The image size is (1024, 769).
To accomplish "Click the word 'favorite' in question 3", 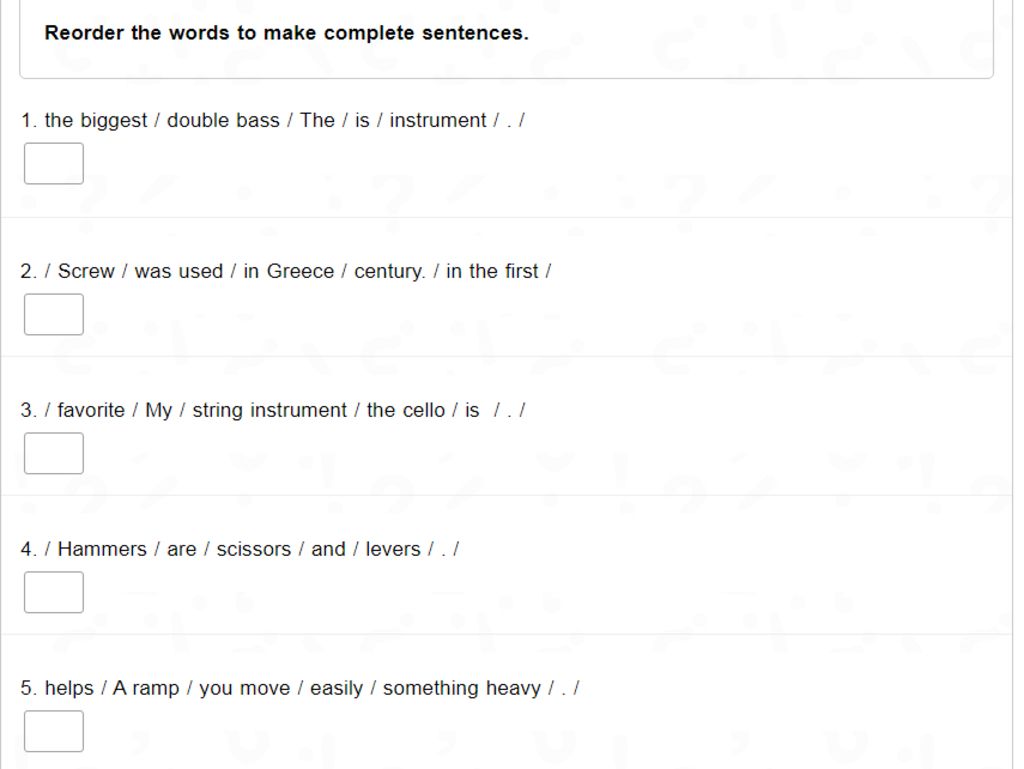I will point(91,410).
